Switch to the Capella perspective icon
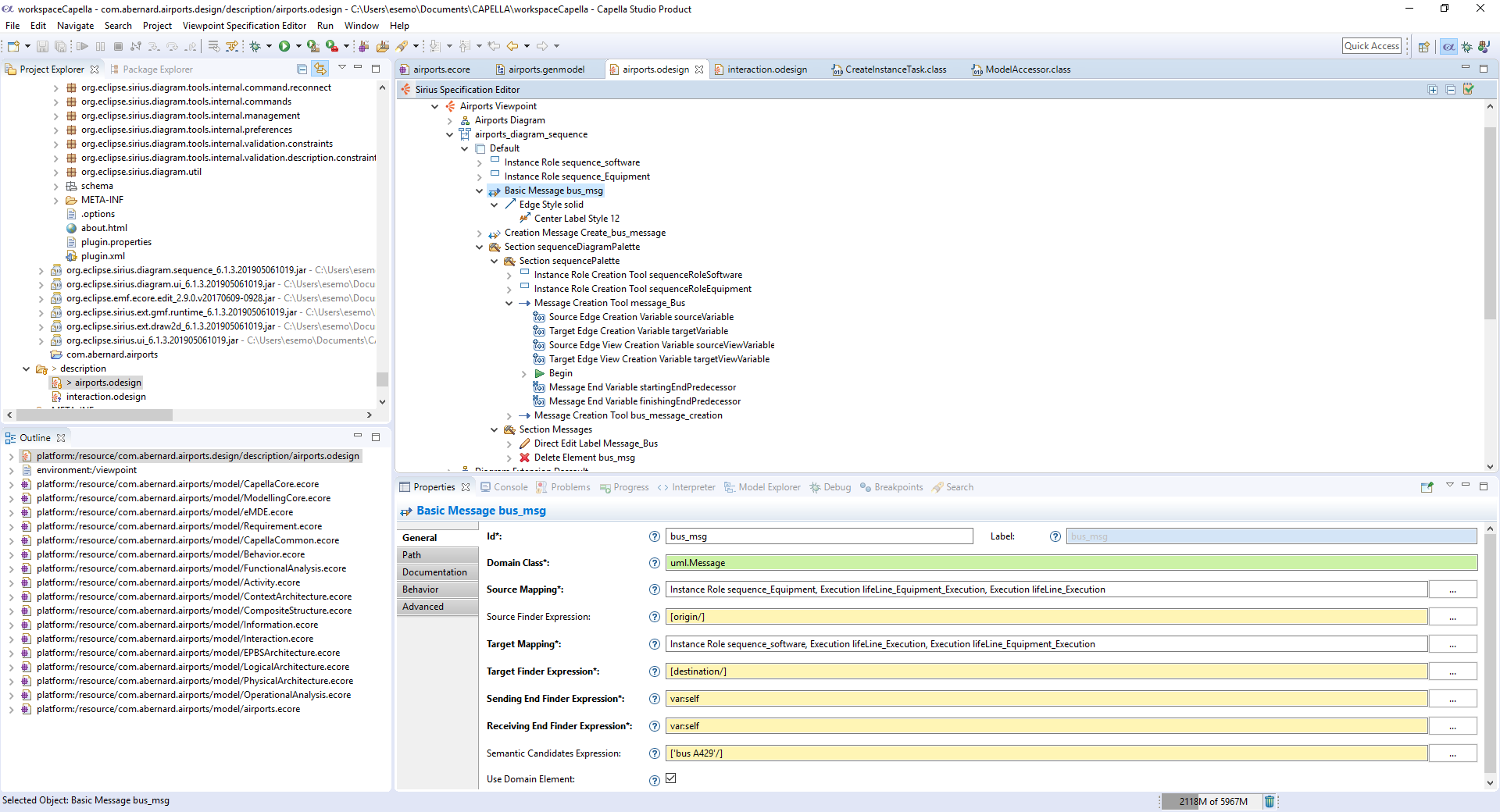 (1448, 47)
